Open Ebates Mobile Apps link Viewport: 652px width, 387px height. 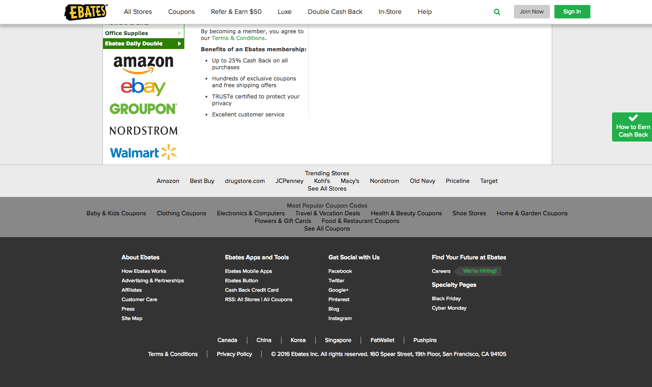coord(249,271)
